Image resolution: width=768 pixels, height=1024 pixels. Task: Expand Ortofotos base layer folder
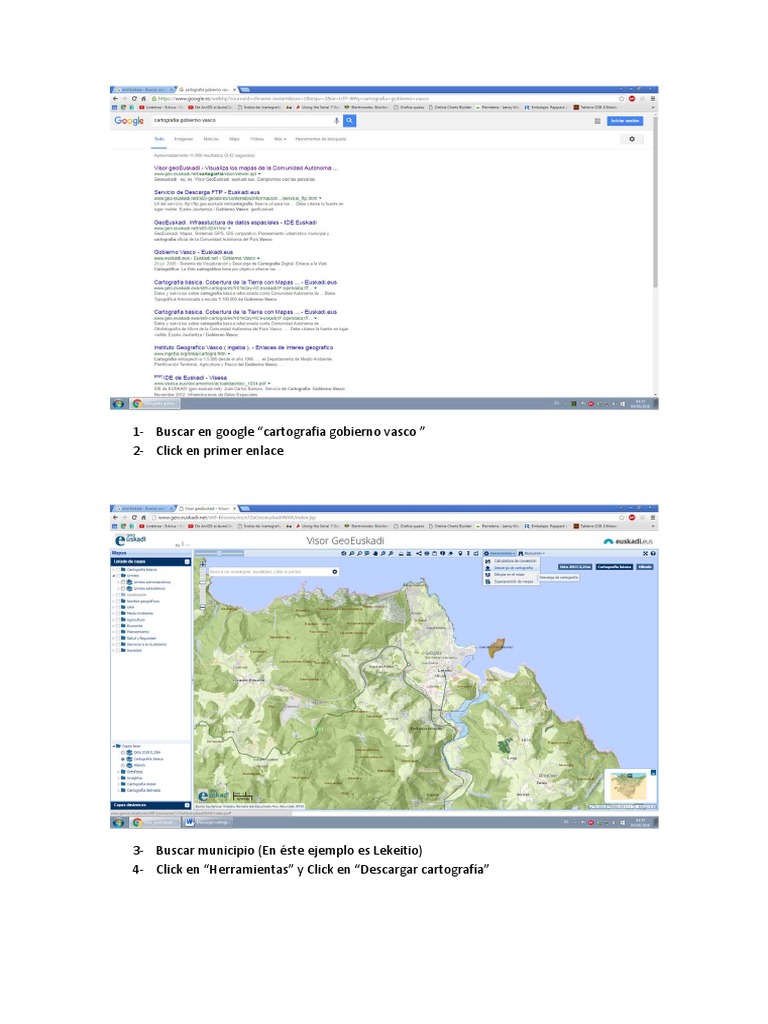[x=118, y=771]
